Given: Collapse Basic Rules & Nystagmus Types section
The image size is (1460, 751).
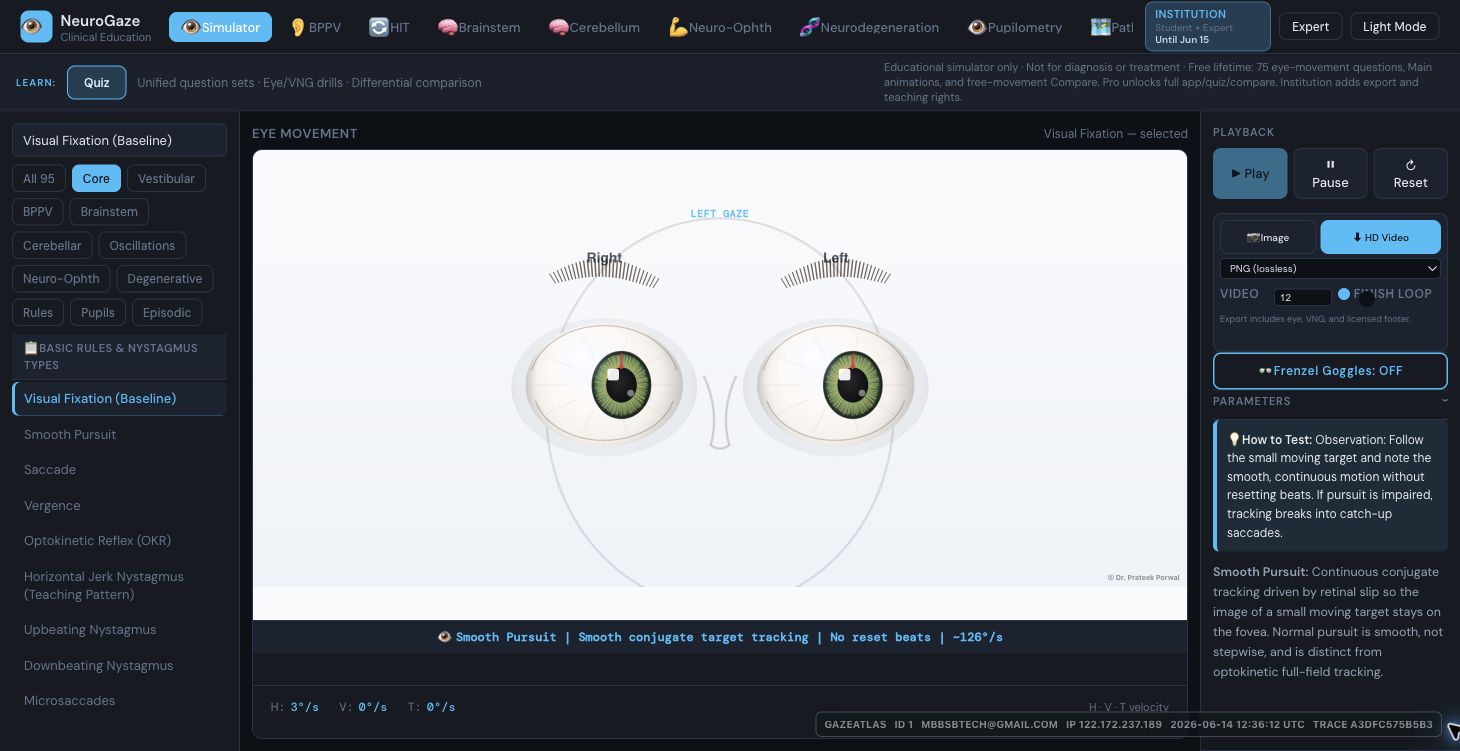Looking at the screenshot, I should (119, 356).
